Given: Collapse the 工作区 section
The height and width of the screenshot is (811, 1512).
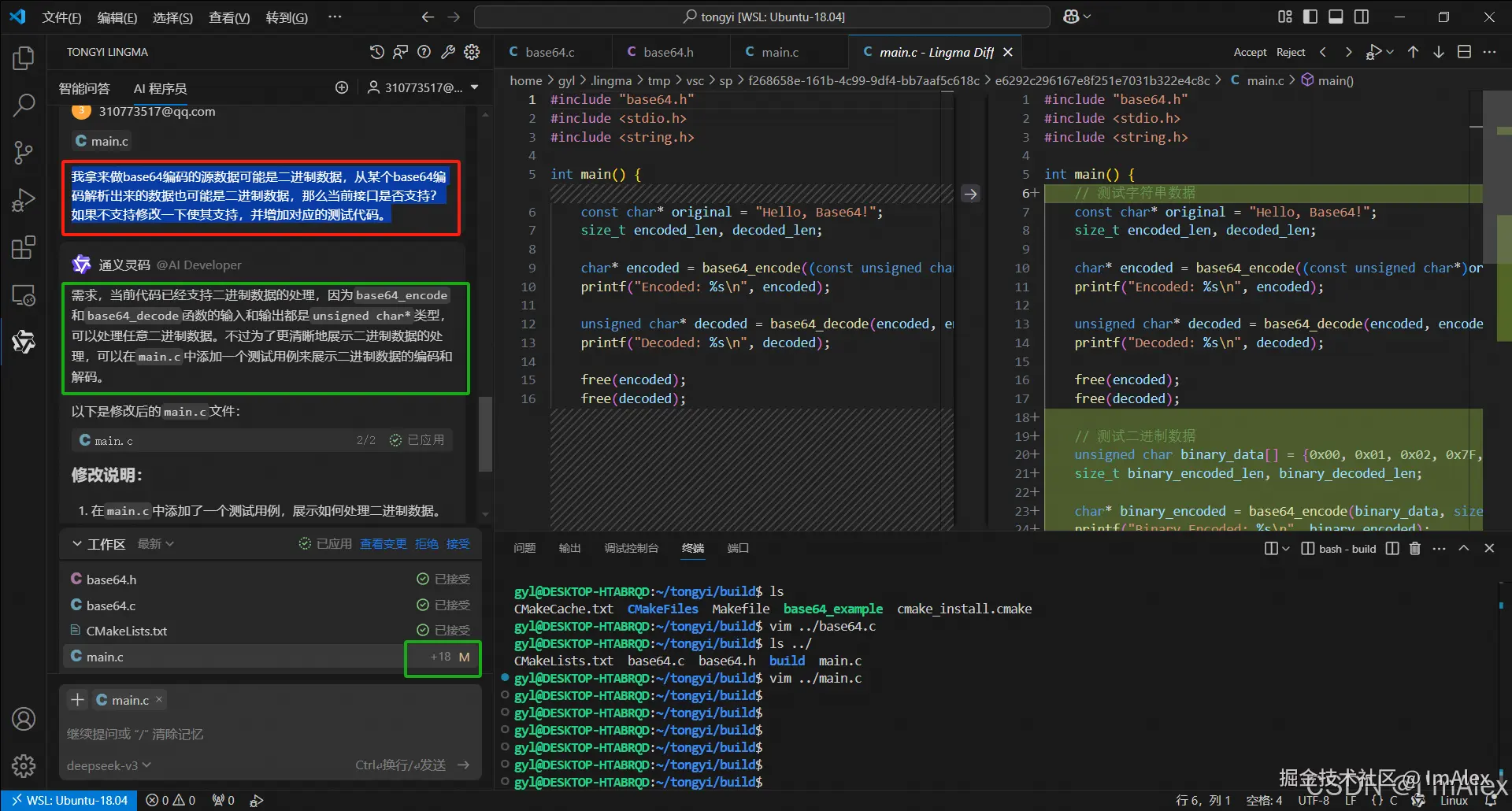Looking at the screenshot, I should coord(77,544).
